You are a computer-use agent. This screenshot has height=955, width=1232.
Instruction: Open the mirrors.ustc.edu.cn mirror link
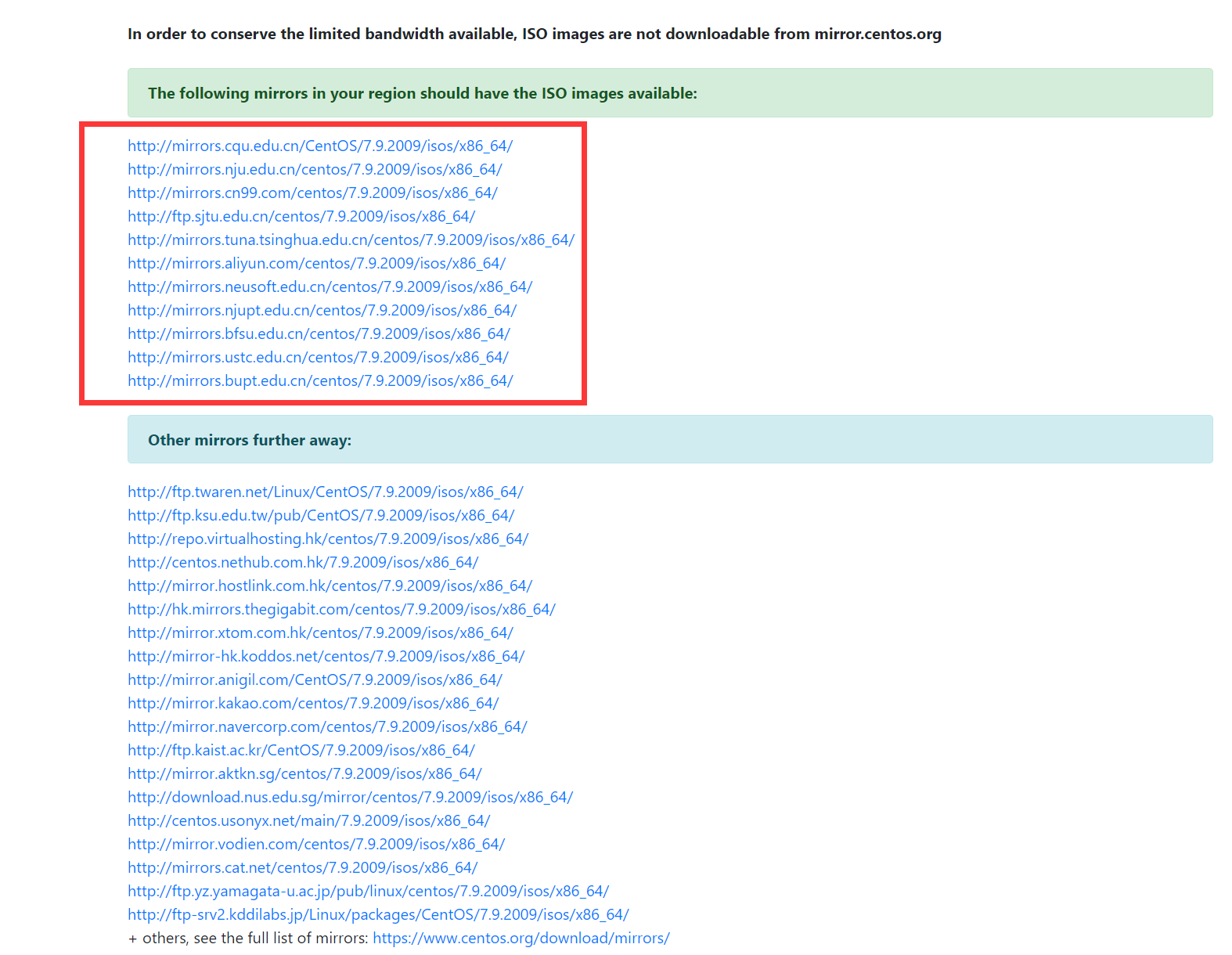coord(318,357)
